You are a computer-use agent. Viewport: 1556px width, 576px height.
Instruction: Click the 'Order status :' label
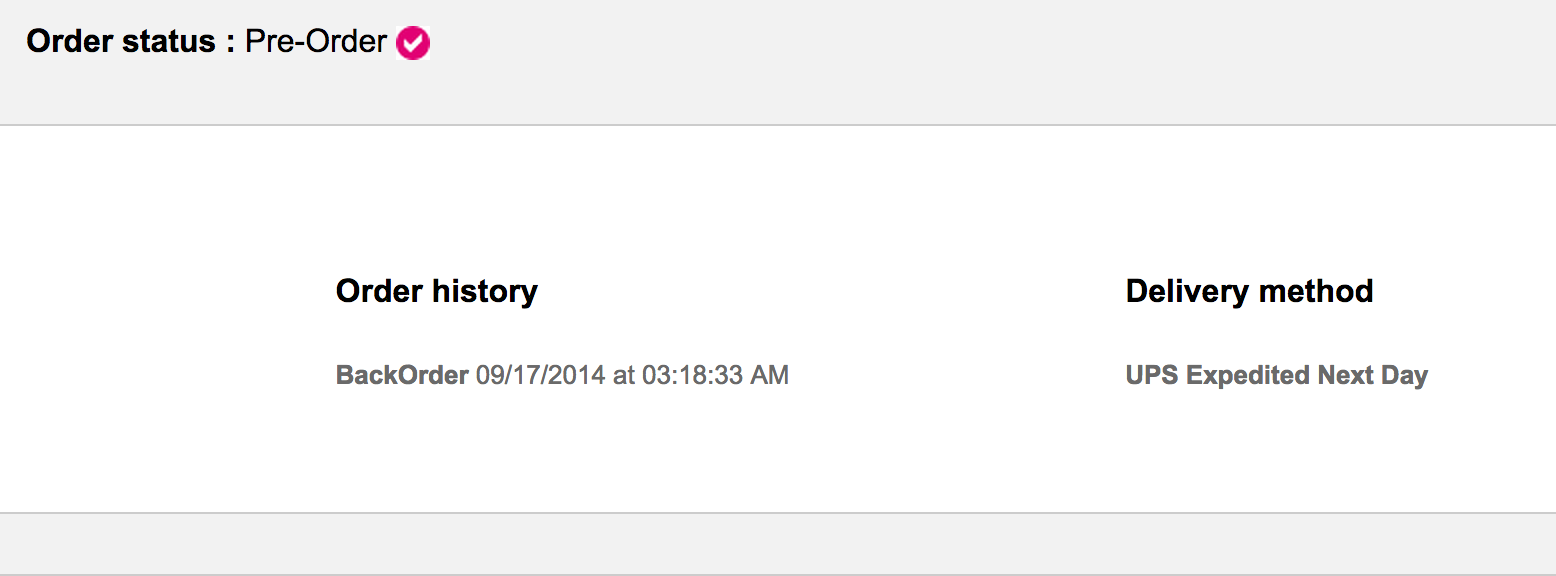pos(130,42)
